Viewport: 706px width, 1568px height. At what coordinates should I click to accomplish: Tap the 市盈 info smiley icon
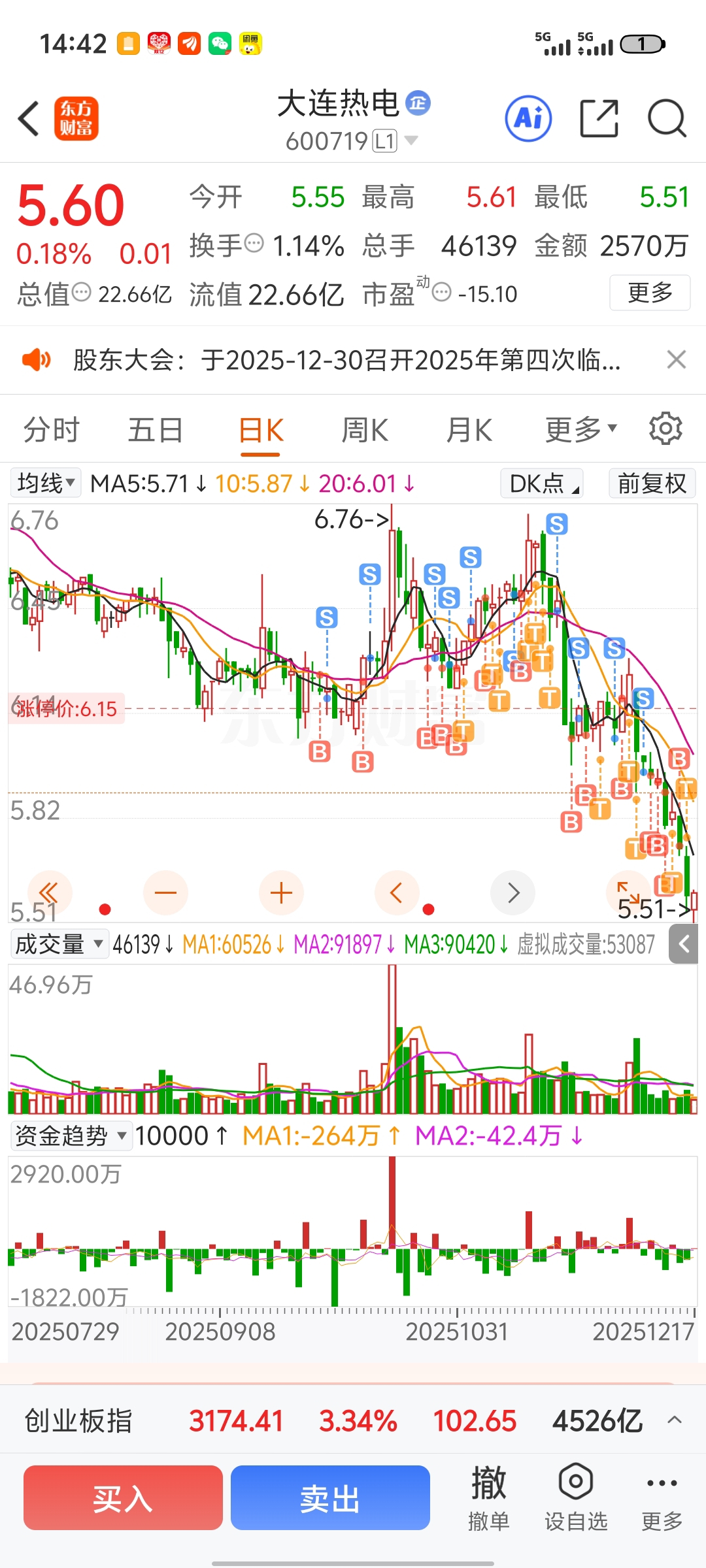coord(442,292)
